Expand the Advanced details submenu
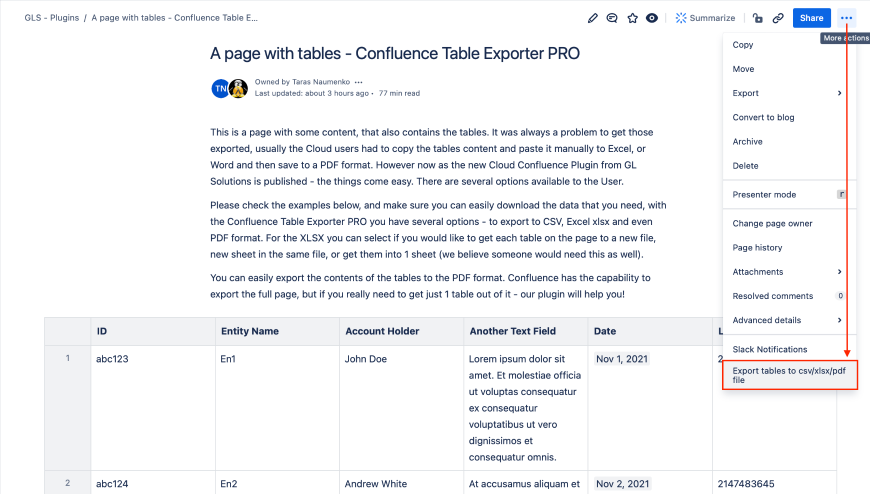 788,320
